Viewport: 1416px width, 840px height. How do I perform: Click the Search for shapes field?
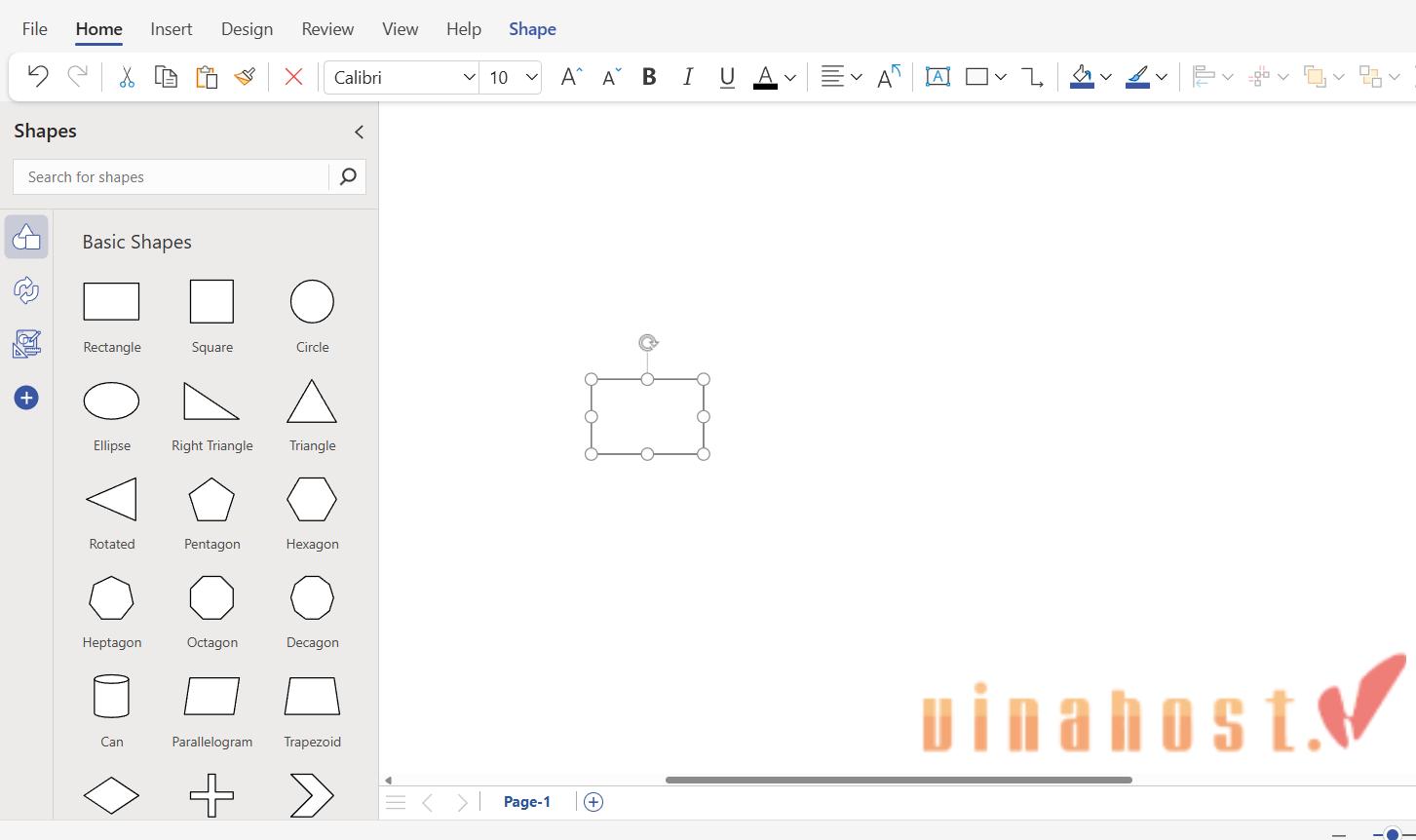172,176
